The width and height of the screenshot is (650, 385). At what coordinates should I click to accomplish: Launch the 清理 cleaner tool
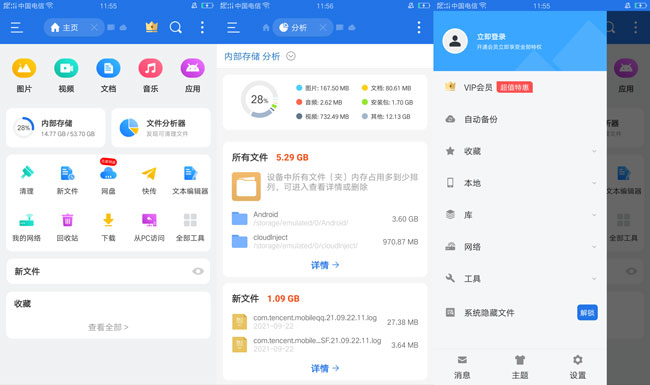(x=27, y=180)
